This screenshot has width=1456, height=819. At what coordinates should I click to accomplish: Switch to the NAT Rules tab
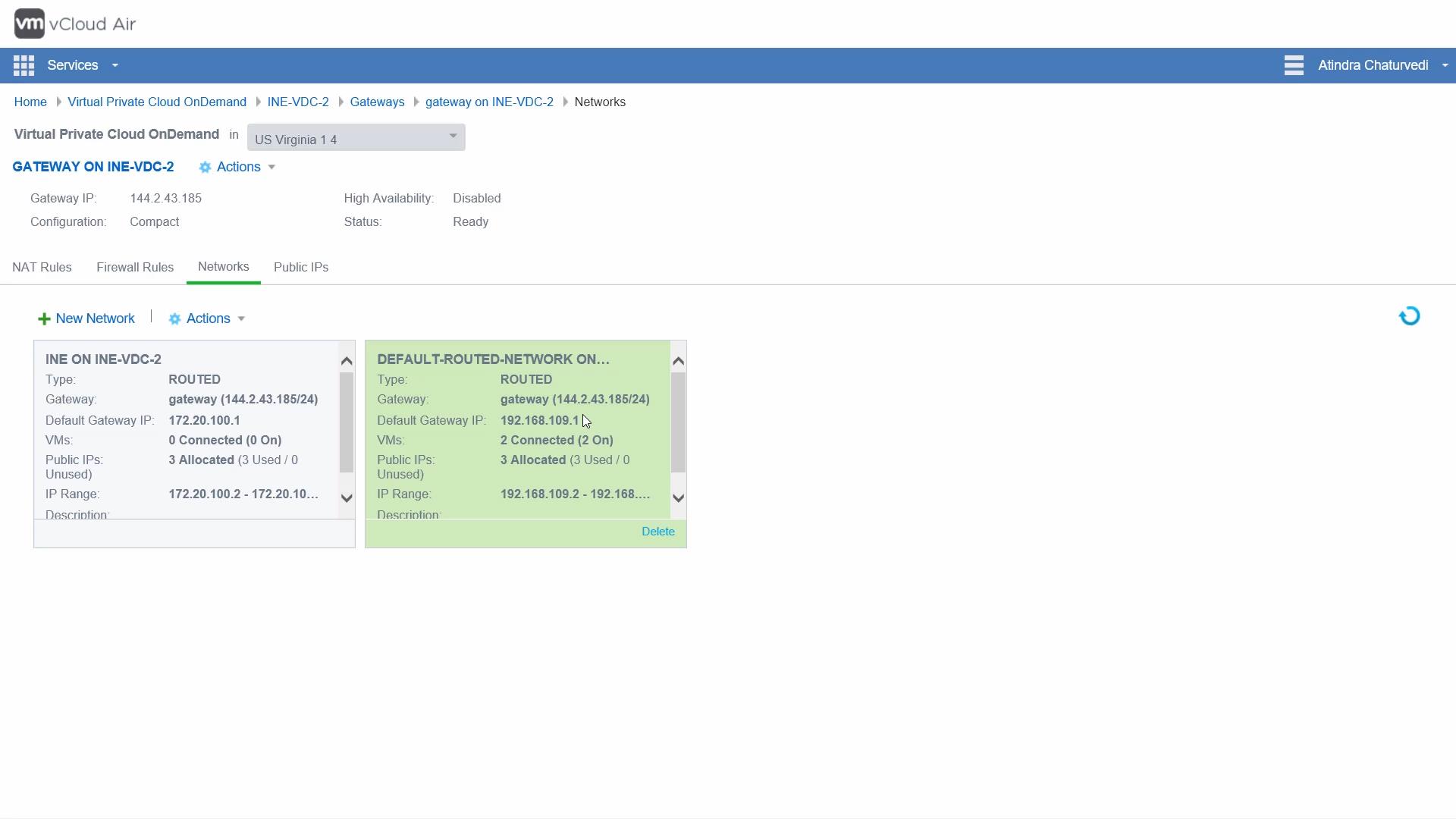click(42, 267)
